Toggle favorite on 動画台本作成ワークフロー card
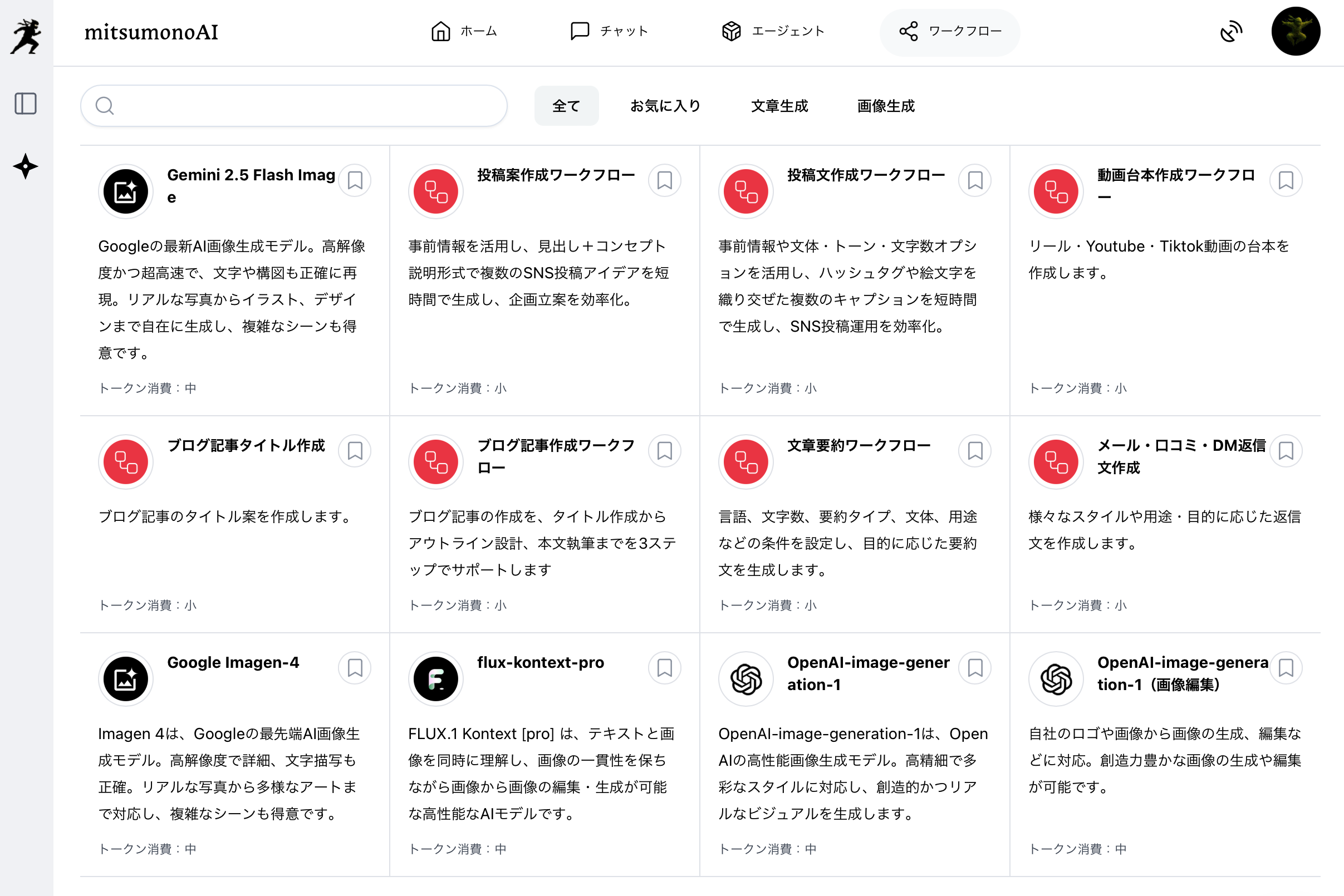Viewport: 1344px width, 896px height. (1285, 180)
